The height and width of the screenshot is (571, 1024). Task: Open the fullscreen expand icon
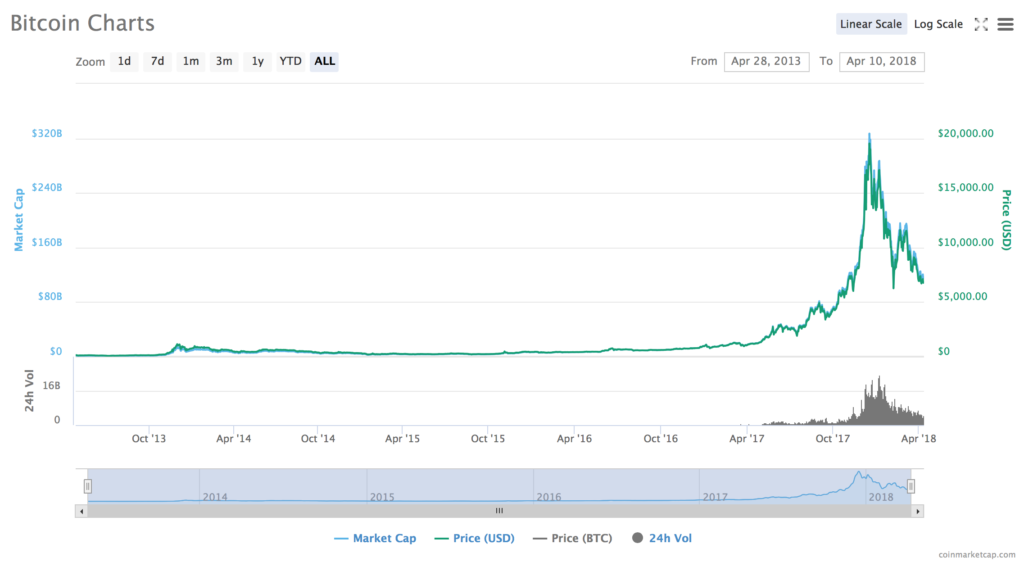pos(981,24)
